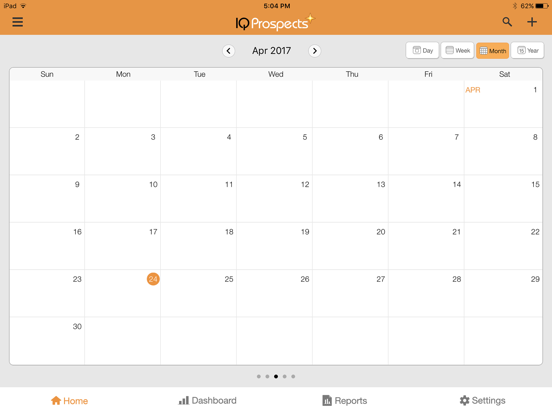Screen dimensions: 552x414
Task: Tap the Wi-Fi status icon
Action: pos(23,6)
